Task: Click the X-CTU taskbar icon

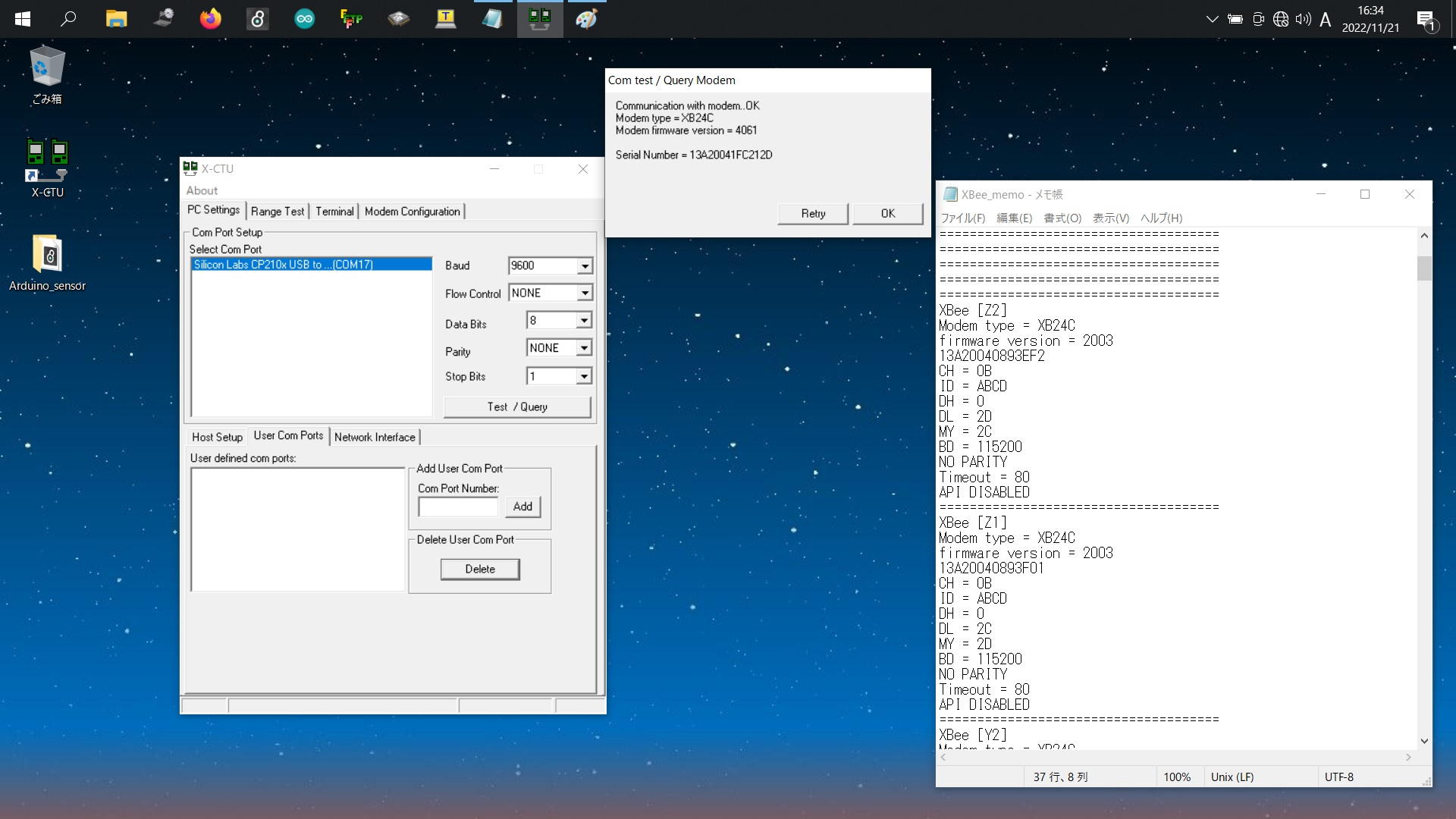Action: tap(539, 19)
